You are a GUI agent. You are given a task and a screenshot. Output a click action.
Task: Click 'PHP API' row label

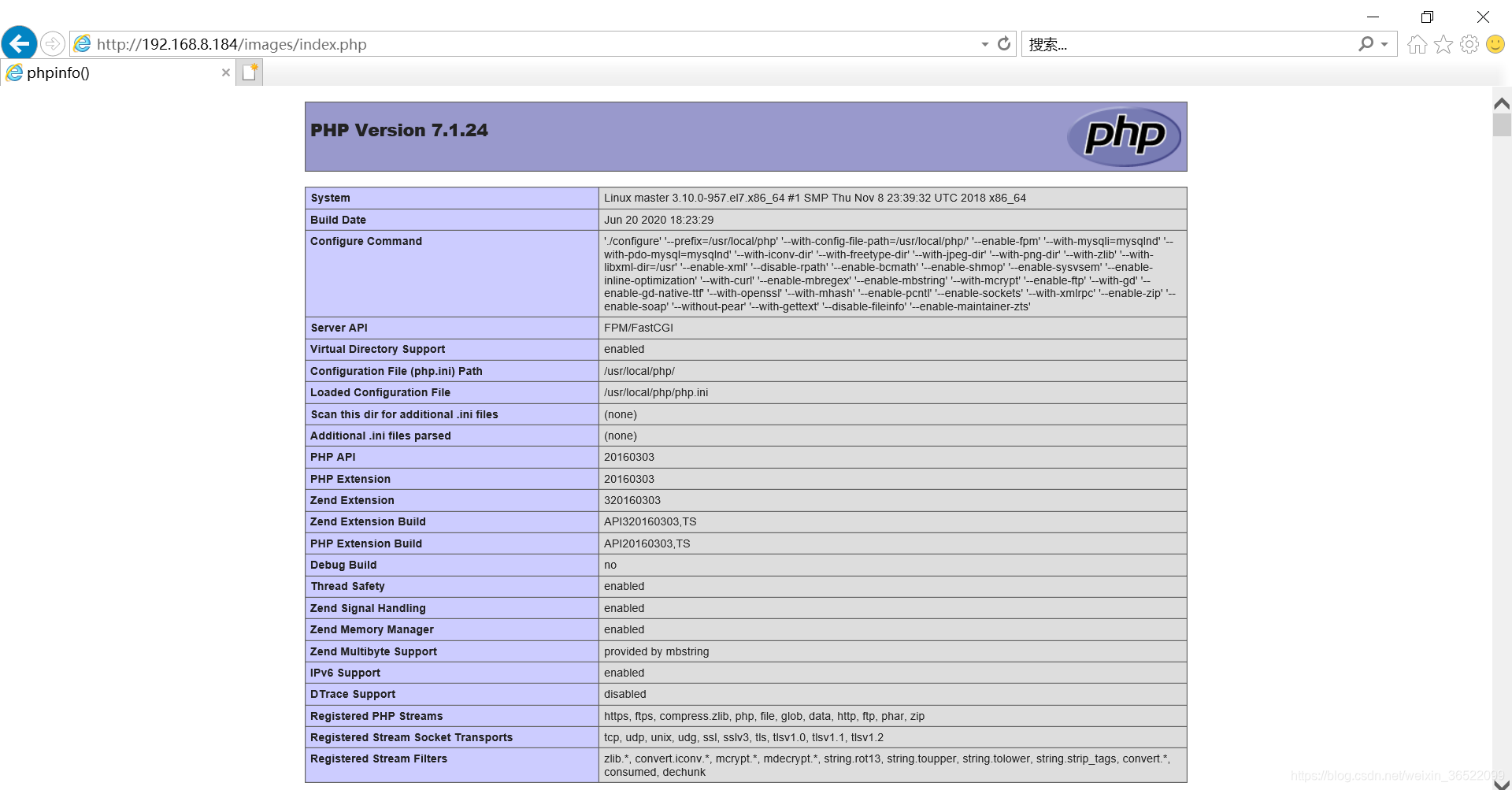pyautogui.click(x=333, y=457)
